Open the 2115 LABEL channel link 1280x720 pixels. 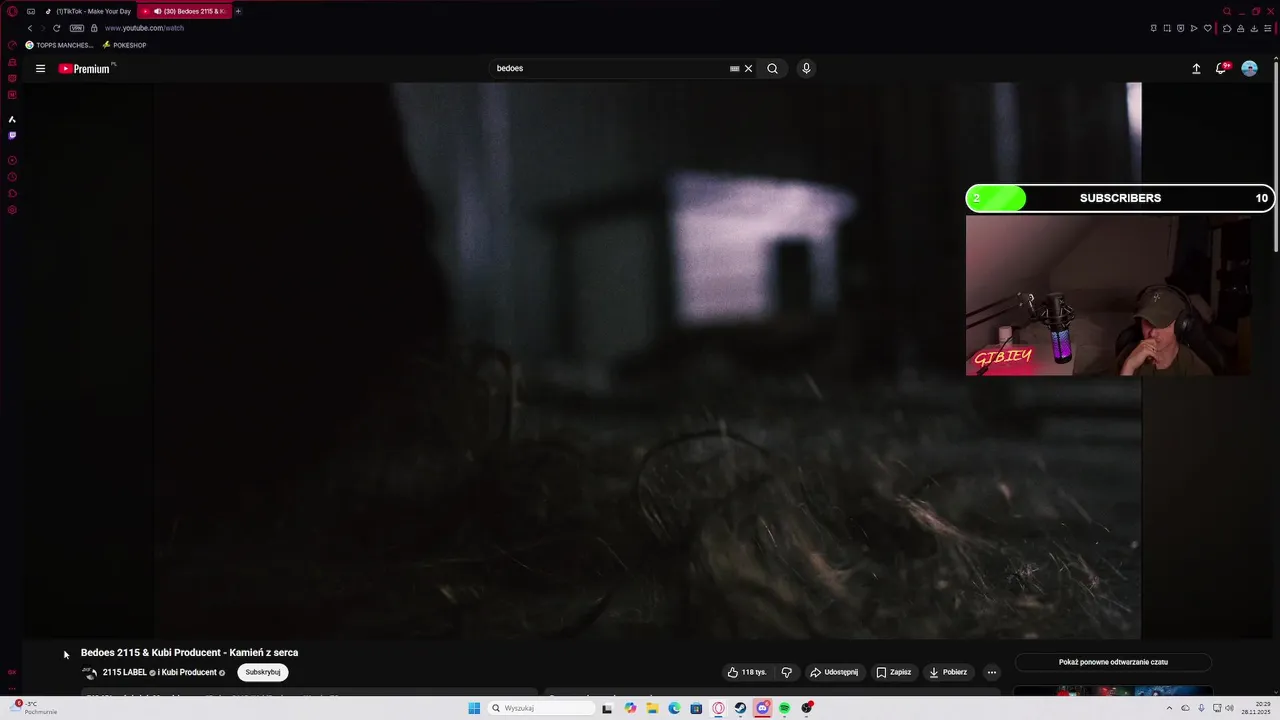click(x=124, y=672)
